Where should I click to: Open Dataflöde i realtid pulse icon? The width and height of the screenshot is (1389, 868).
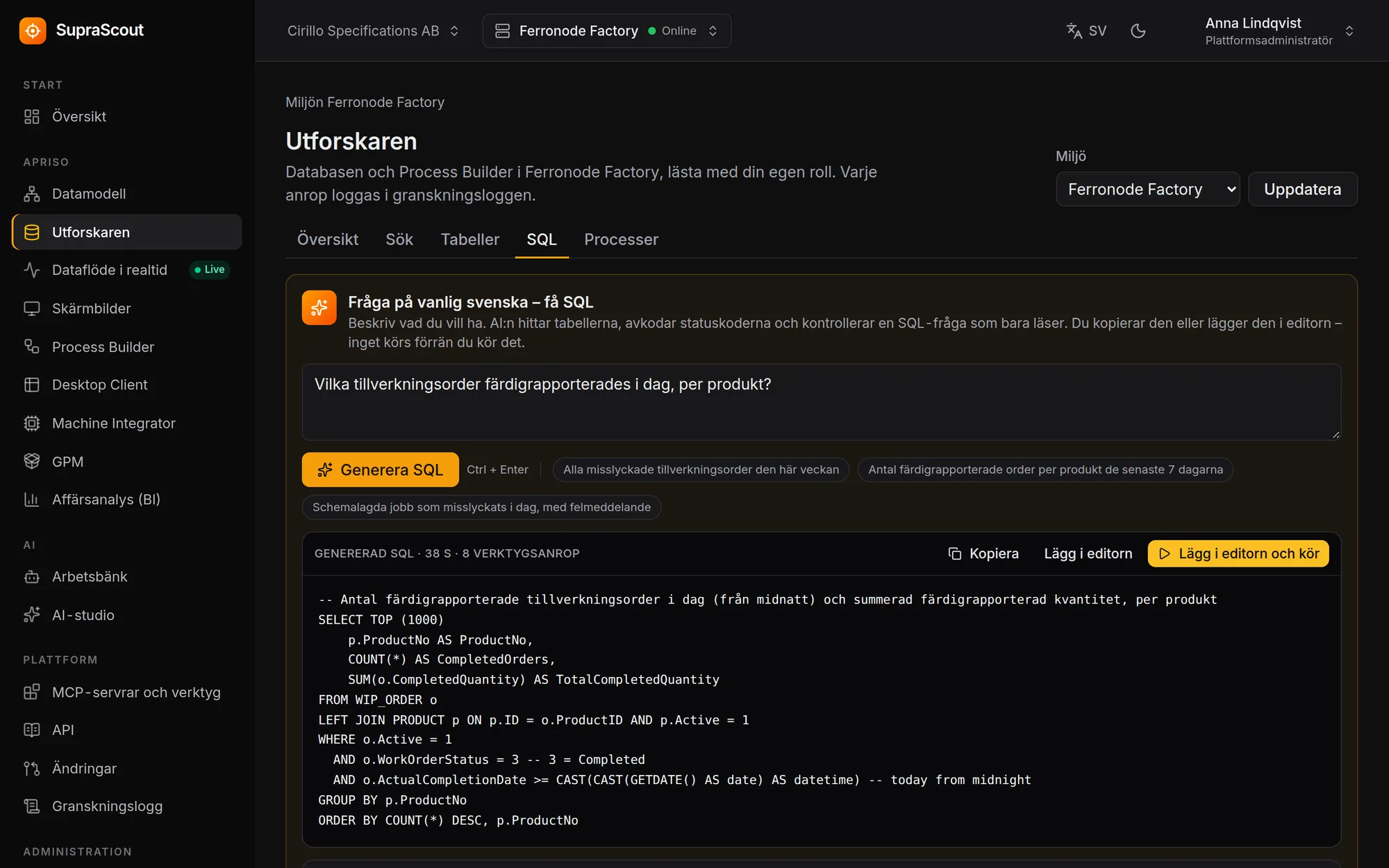pyautogui.click(x=32, y=270)
